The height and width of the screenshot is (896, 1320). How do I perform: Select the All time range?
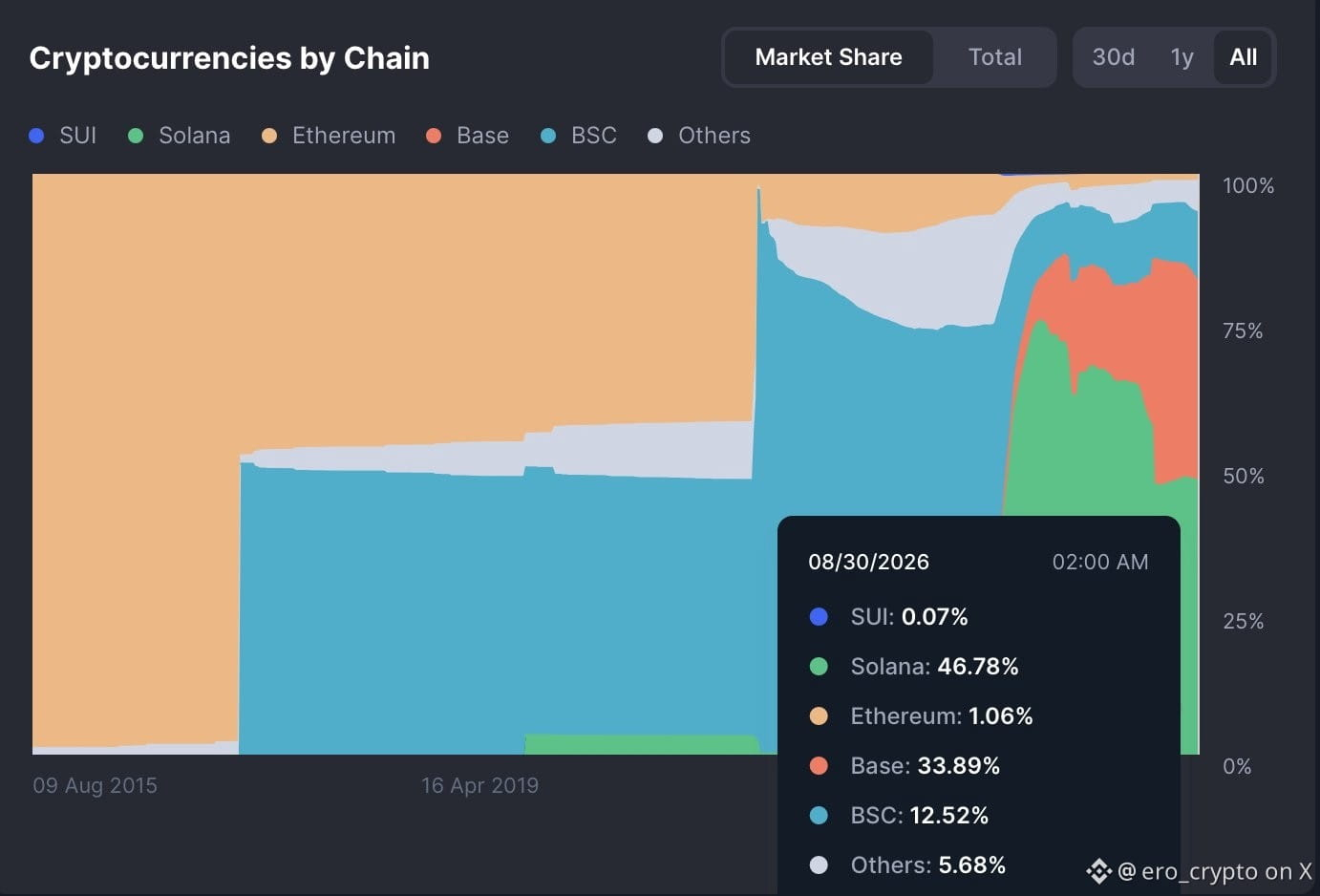(1244, 57)
